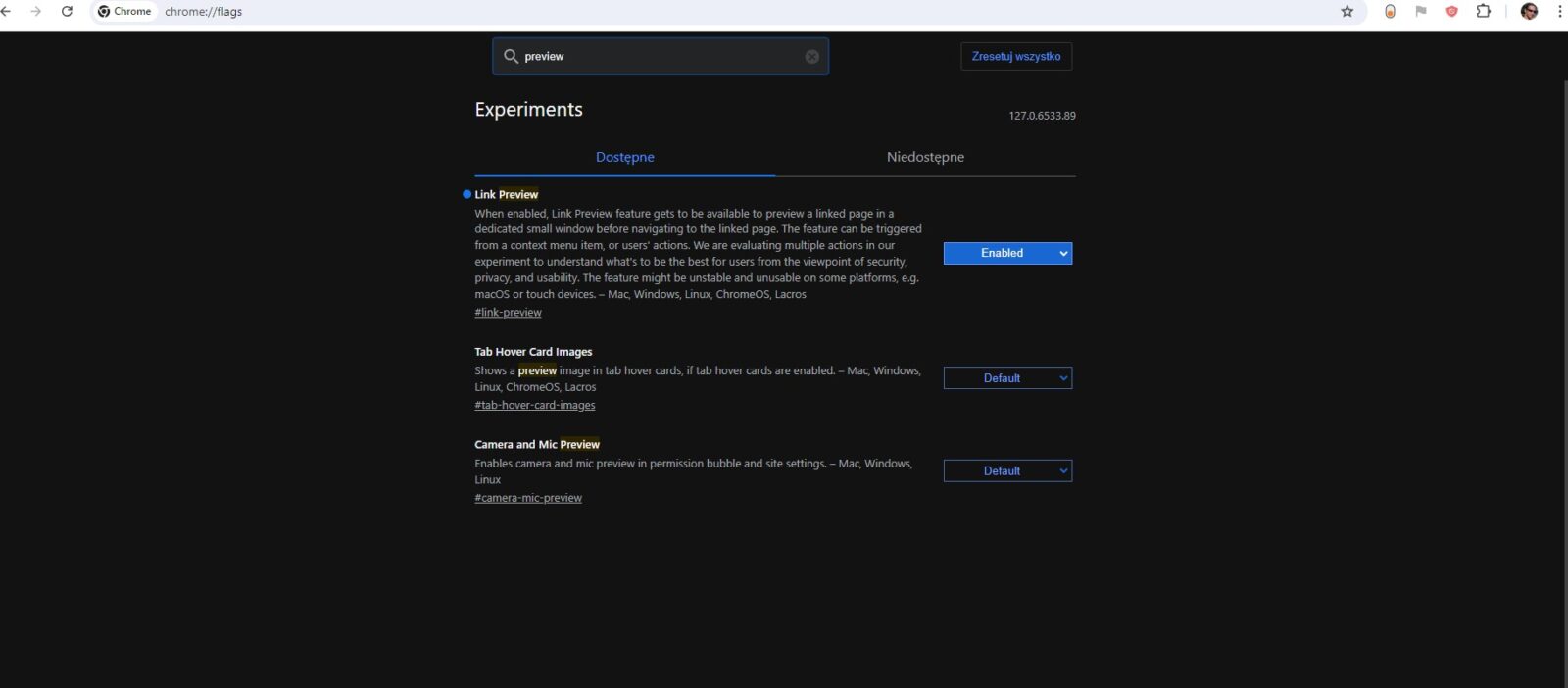Expand Tab Hover Card Images Default dropdown
The width and height of the screenshot is (1568, 688).
tap(1006, 378)
